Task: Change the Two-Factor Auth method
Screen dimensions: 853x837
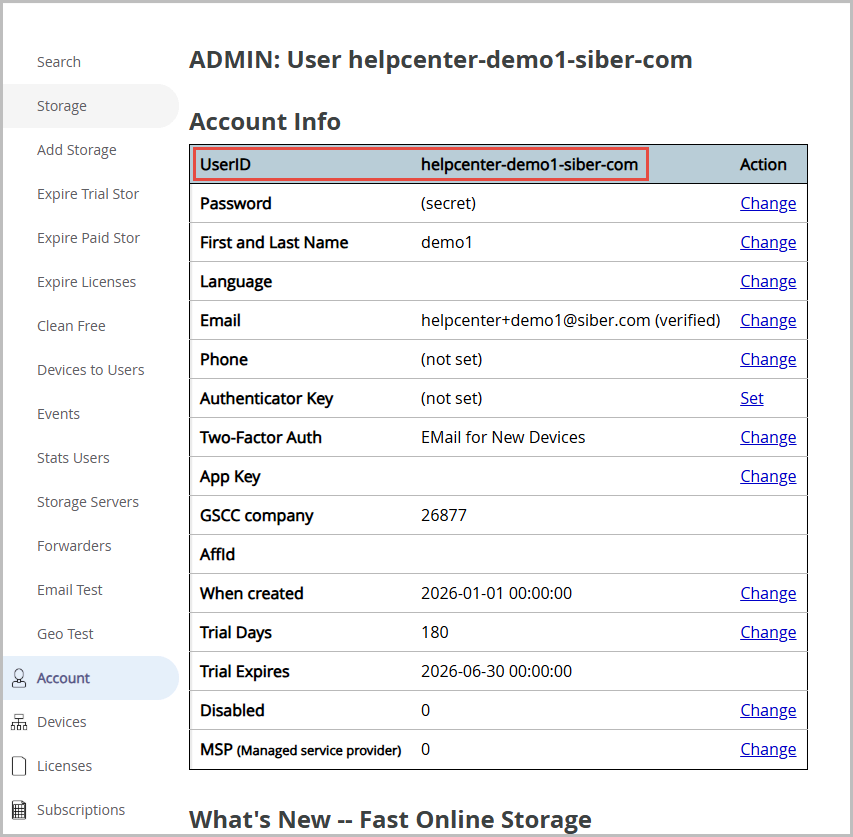Action: coord(768,437)
